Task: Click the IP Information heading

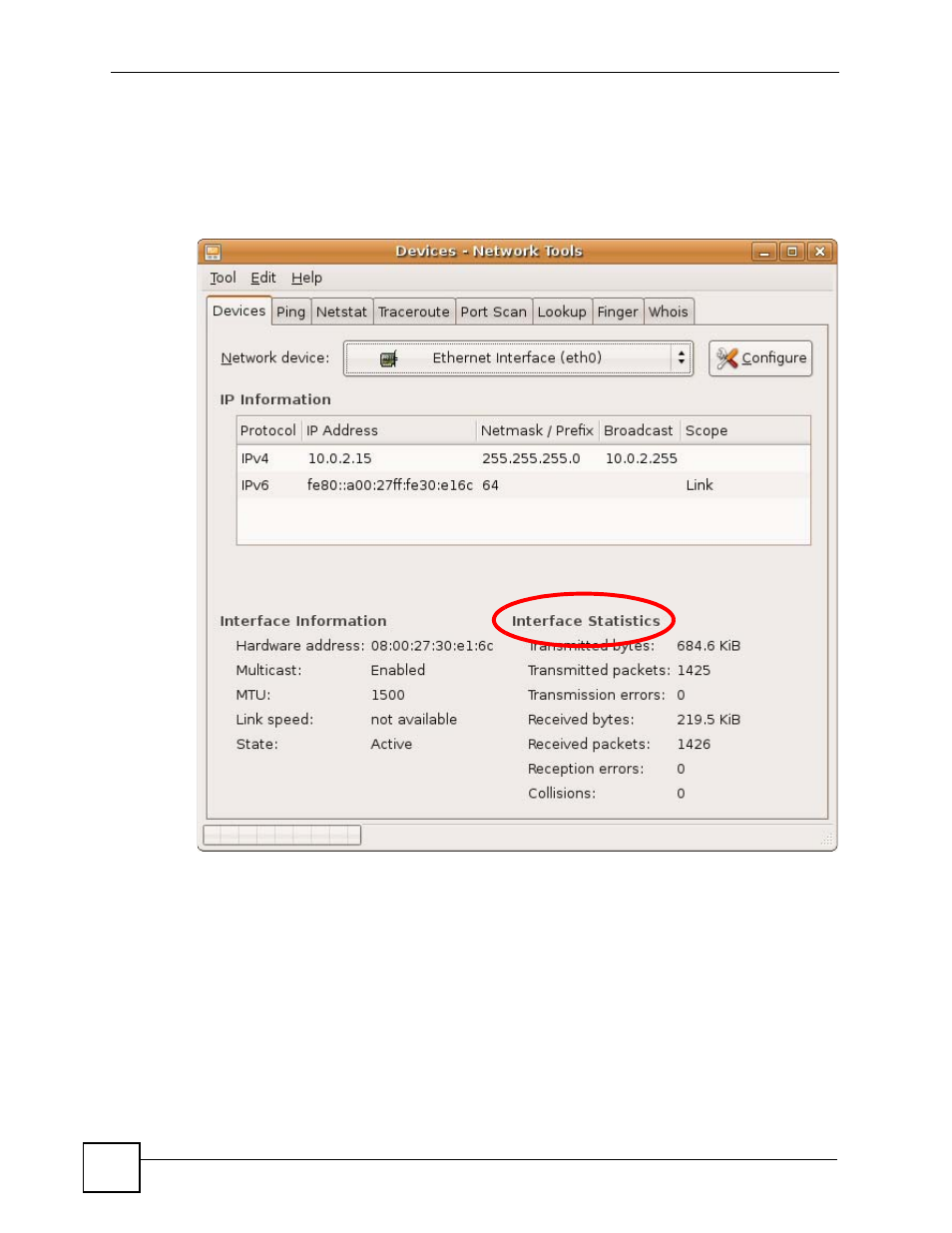Action: click(275, 399)
